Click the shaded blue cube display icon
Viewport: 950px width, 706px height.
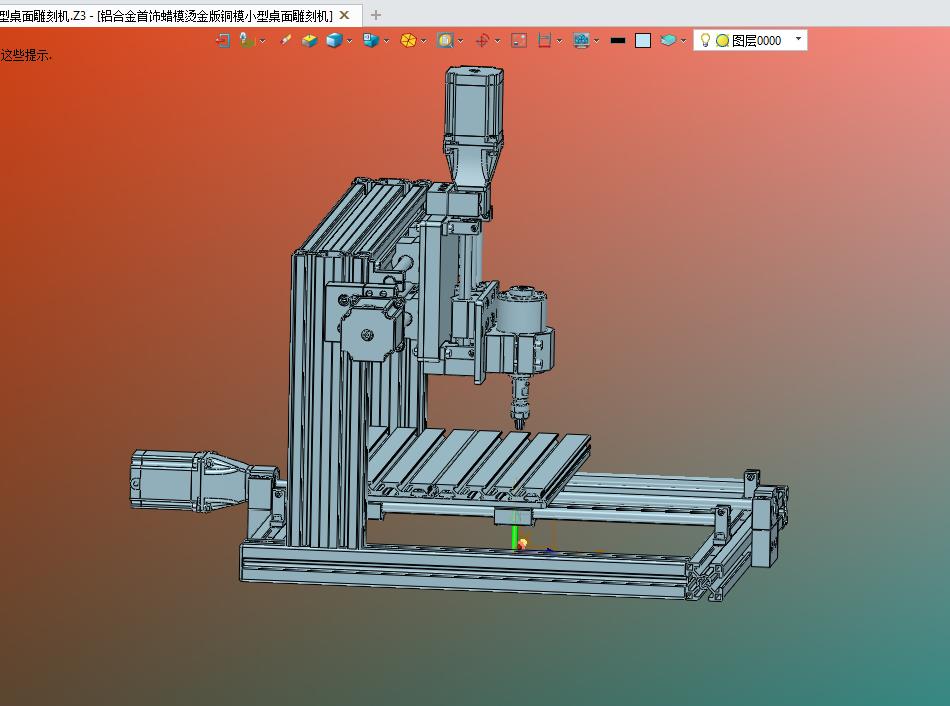pyautogui.click(x=334, y=41)
